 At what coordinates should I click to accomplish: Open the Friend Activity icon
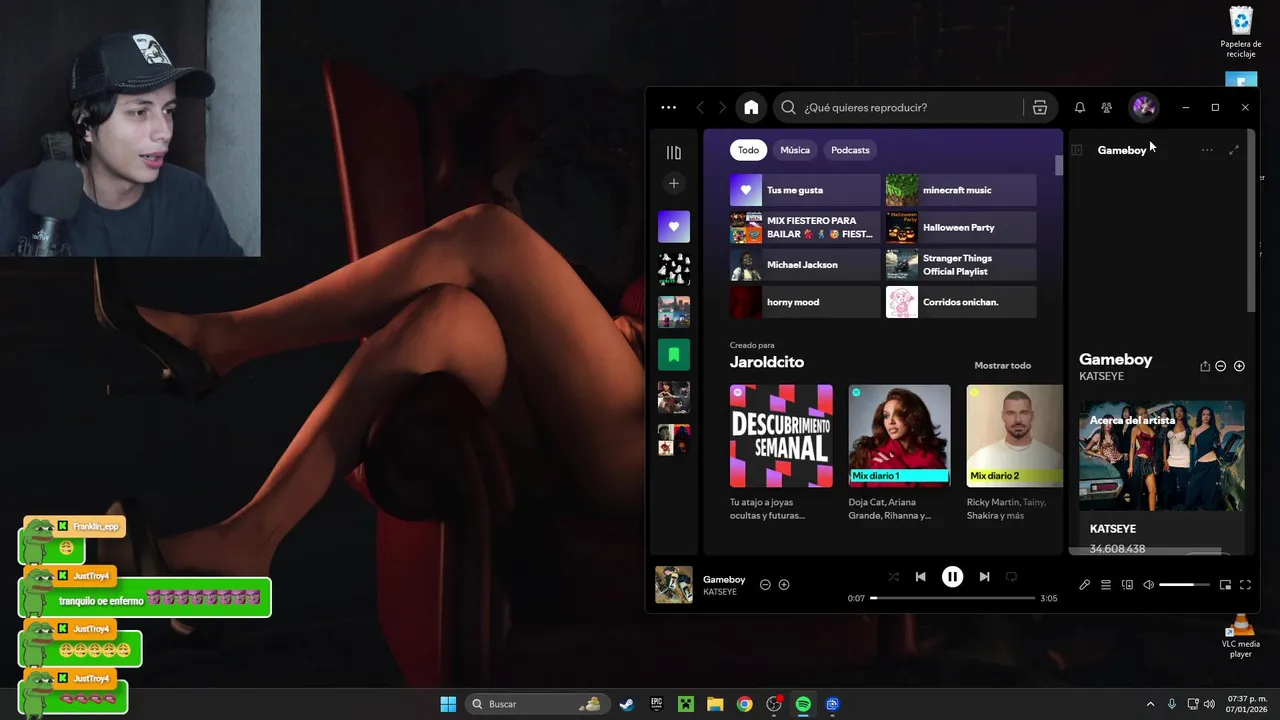1106,107
